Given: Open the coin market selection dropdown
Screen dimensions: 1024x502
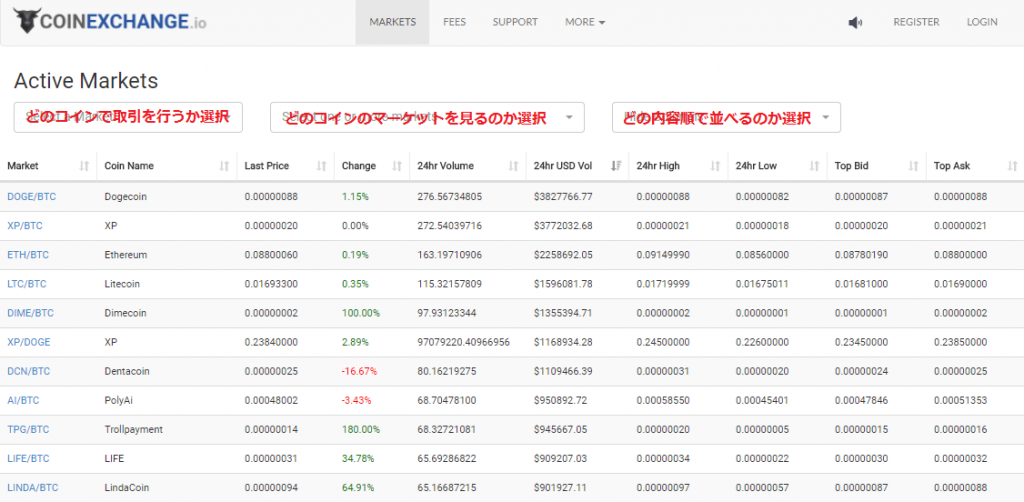Looking at the screenshot, I should [x=427, y=118].
